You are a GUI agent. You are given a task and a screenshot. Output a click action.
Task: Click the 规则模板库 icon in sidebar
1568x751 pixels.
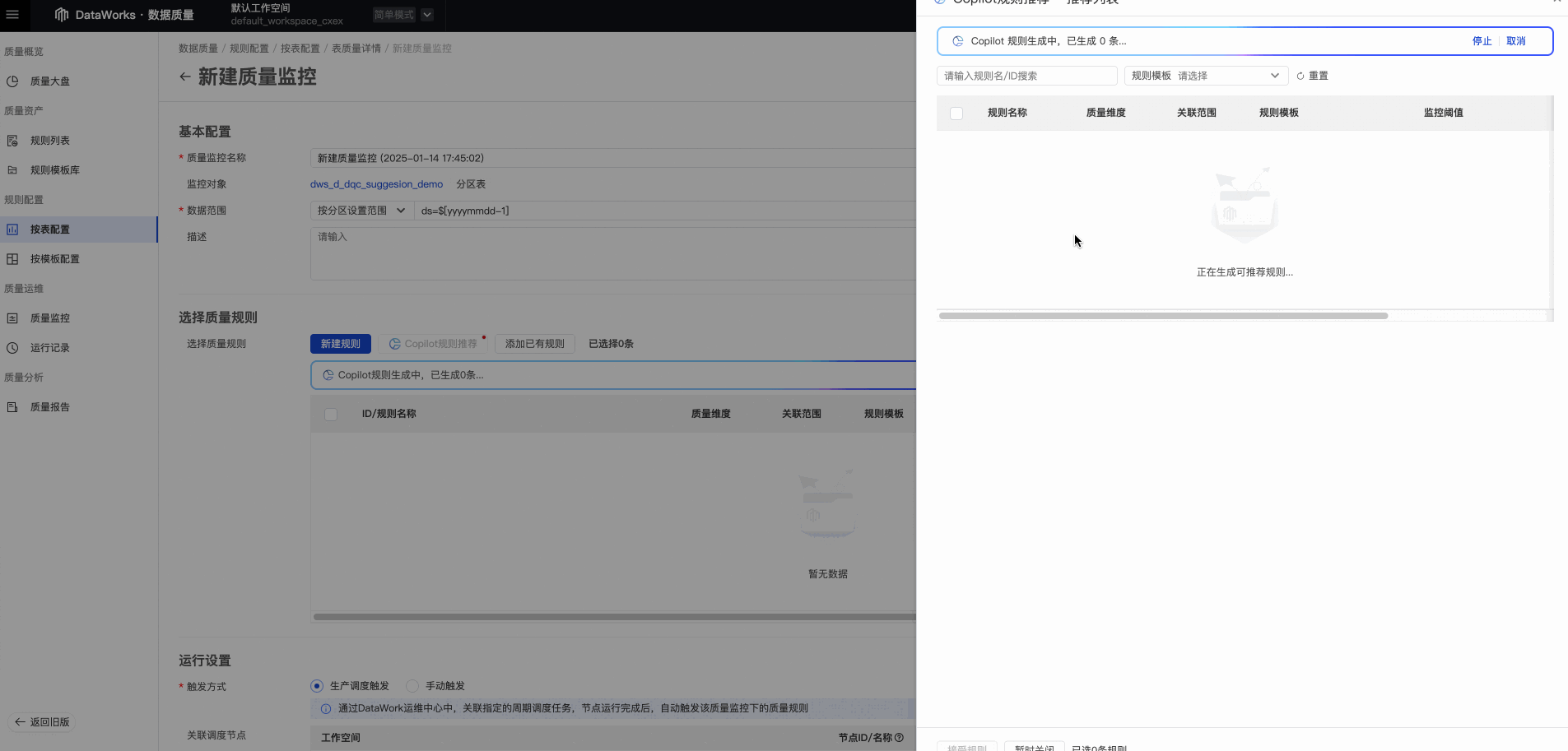tap(12, 170)
